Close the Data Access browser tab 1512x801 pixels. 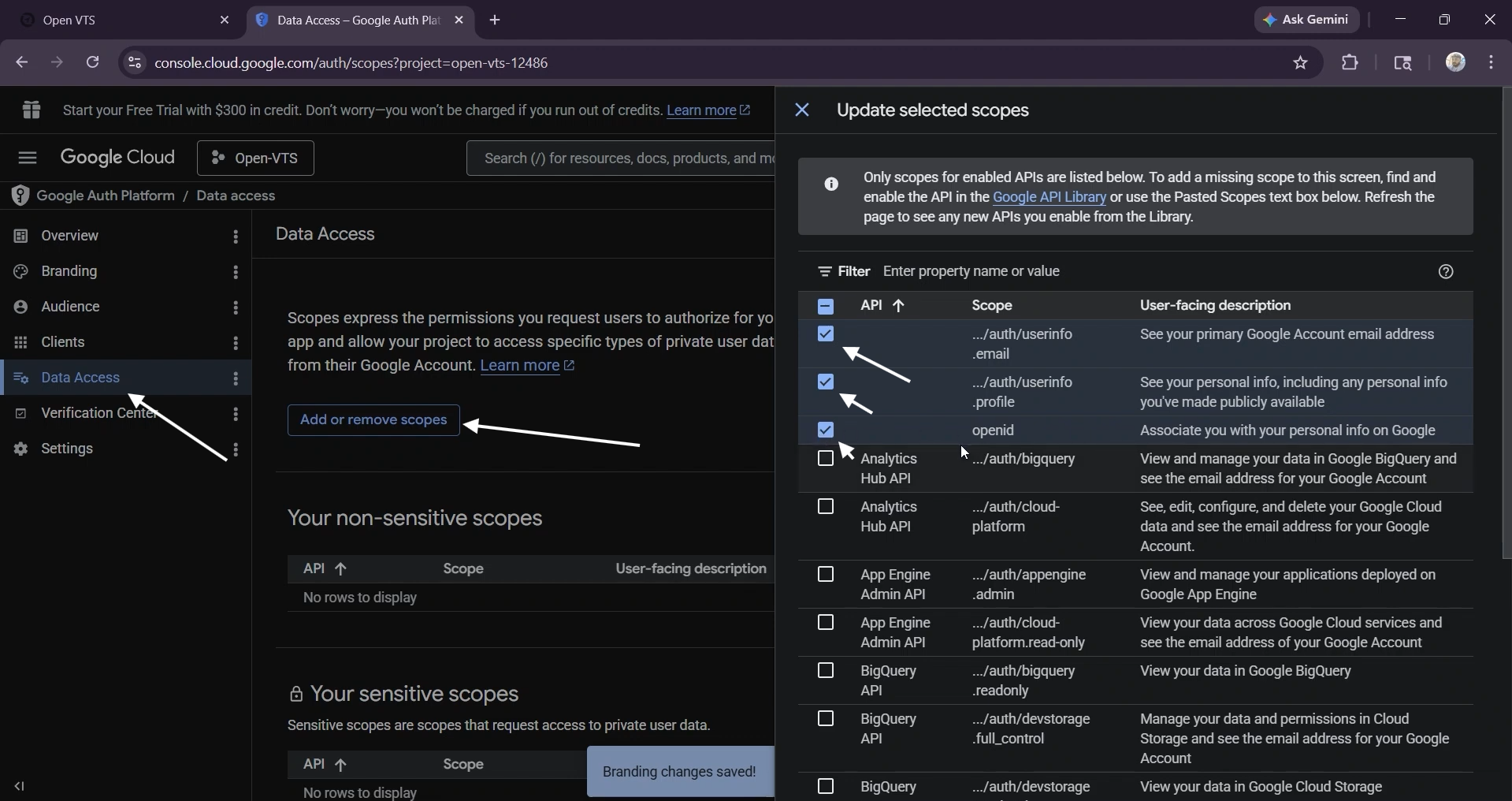459,20
